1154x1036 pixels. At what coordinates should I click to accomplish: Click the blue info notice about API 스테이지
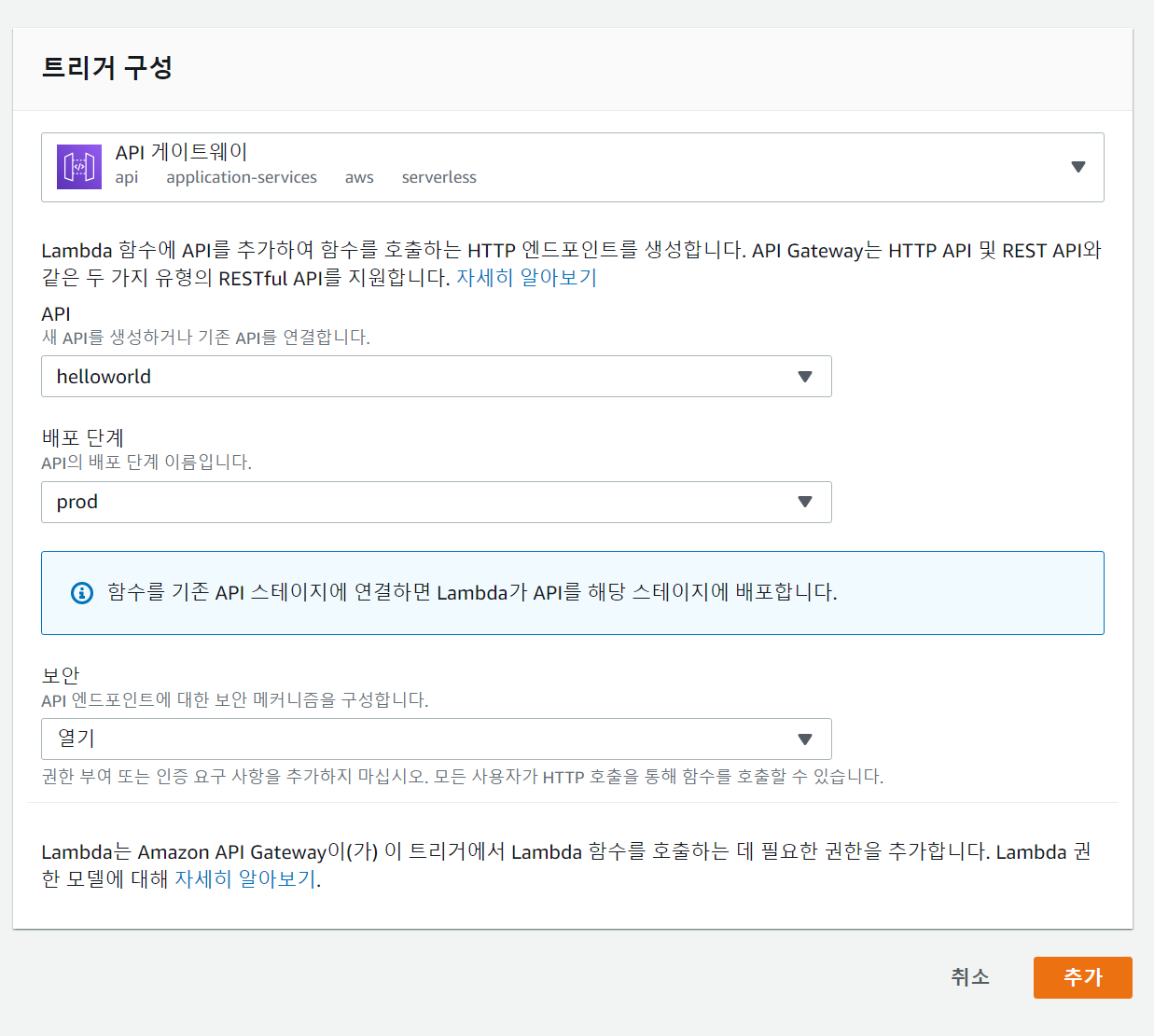[573, 593]
